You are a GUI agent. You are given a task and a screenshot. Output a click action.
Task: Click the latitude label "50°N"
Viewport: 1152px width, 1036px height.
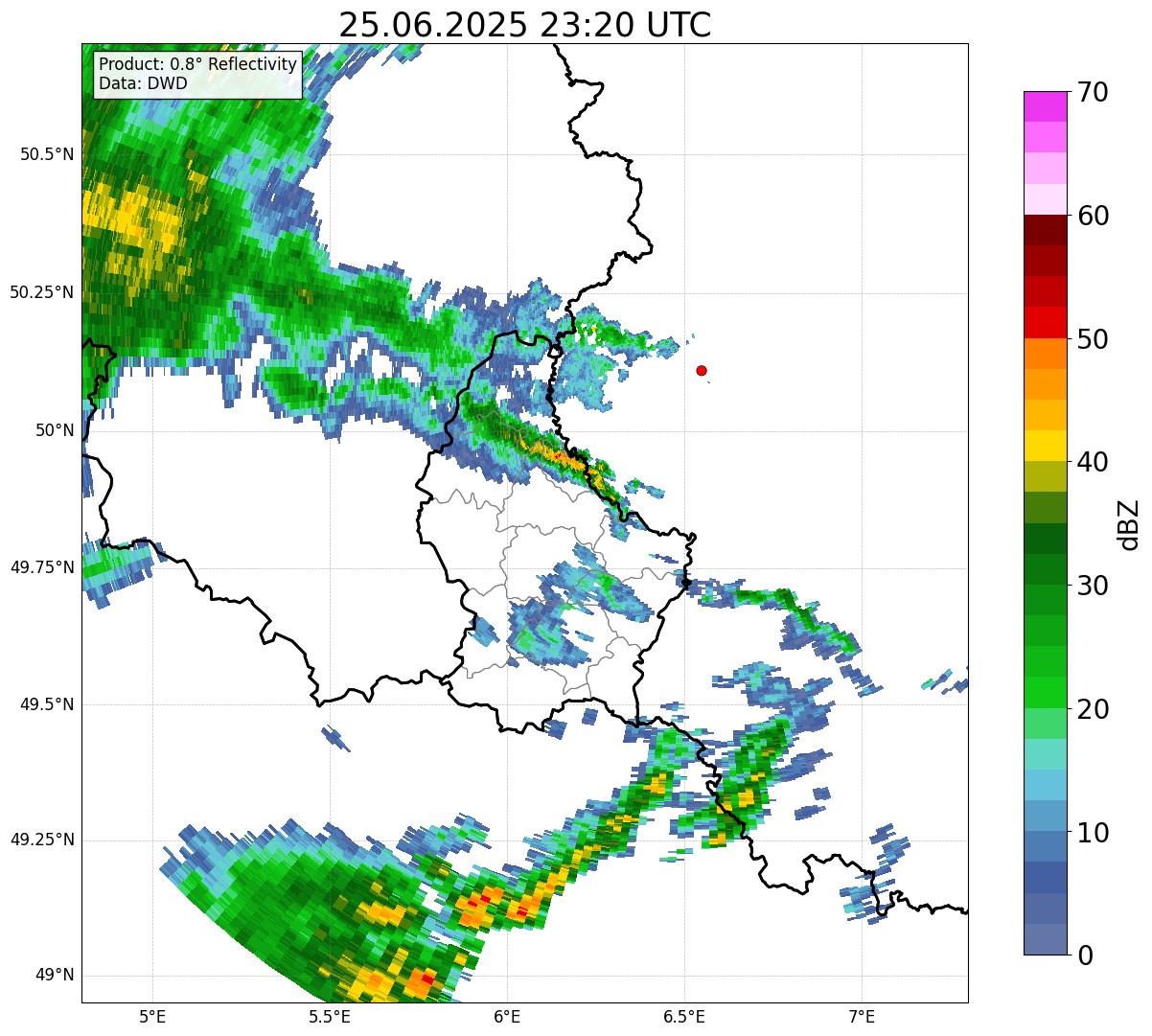coord(54,430)
